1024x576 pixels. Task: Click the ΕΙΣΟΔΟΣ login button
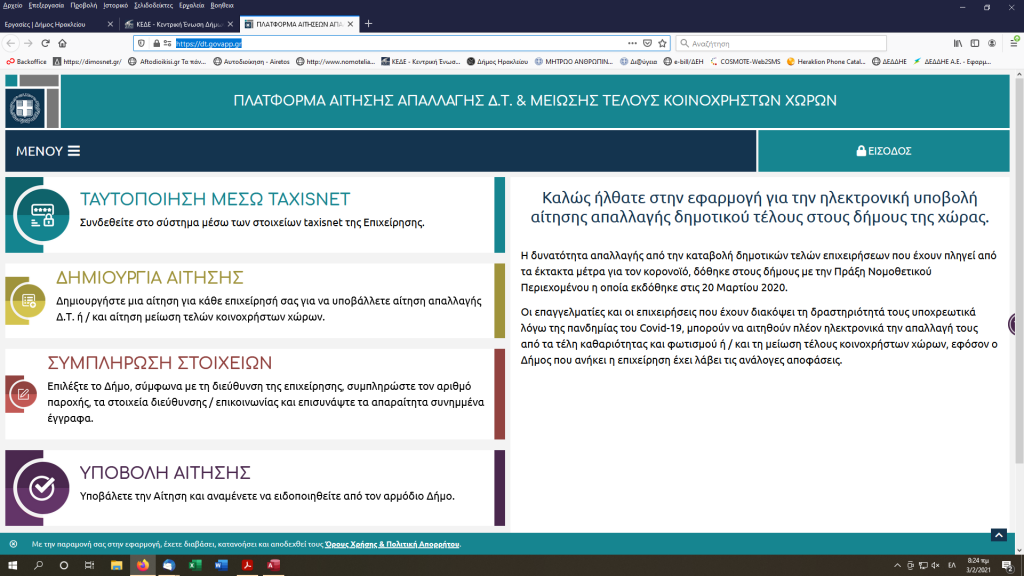[884, 151]
